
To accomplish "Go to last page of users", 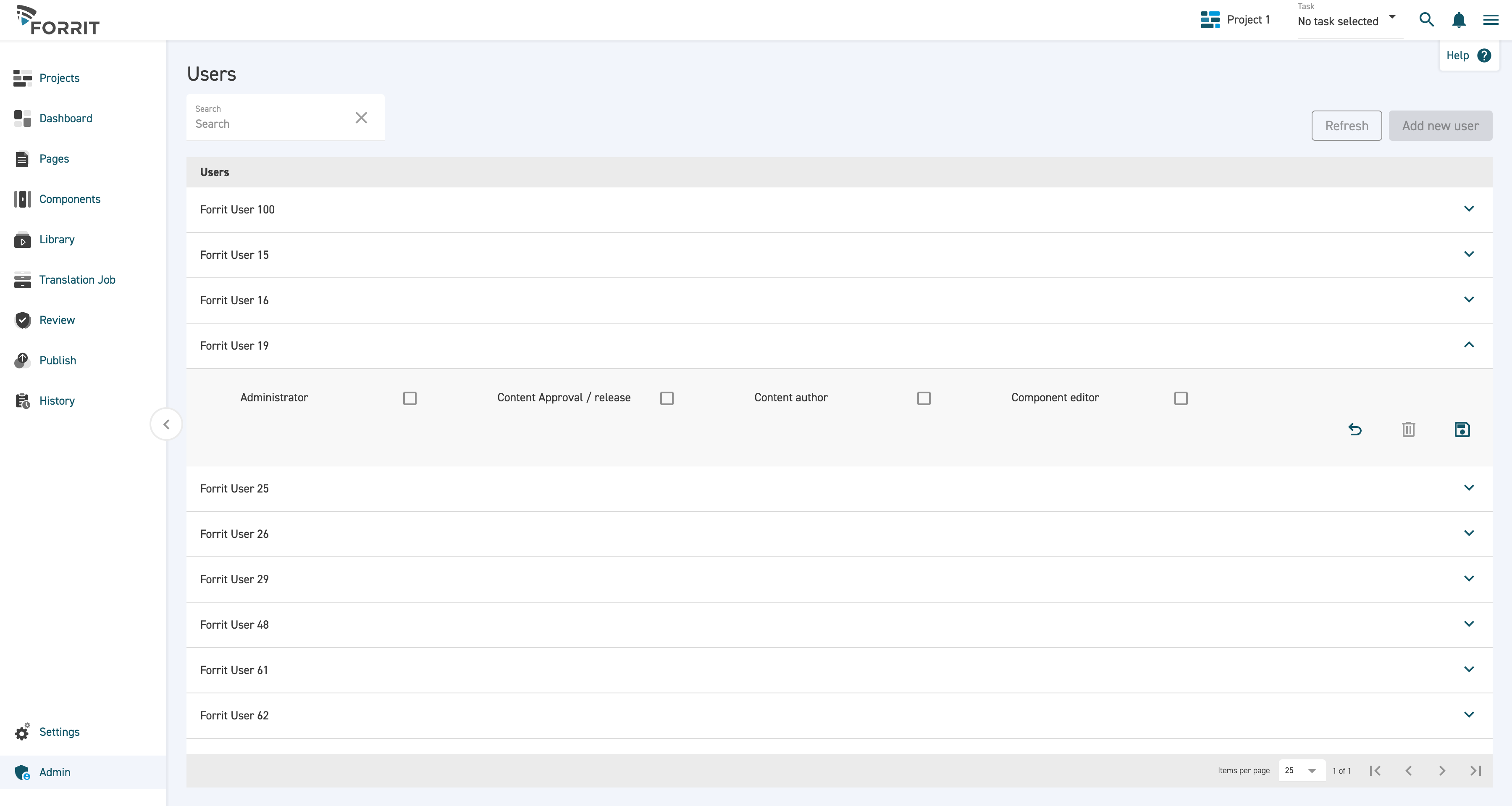I will 1475,771.
